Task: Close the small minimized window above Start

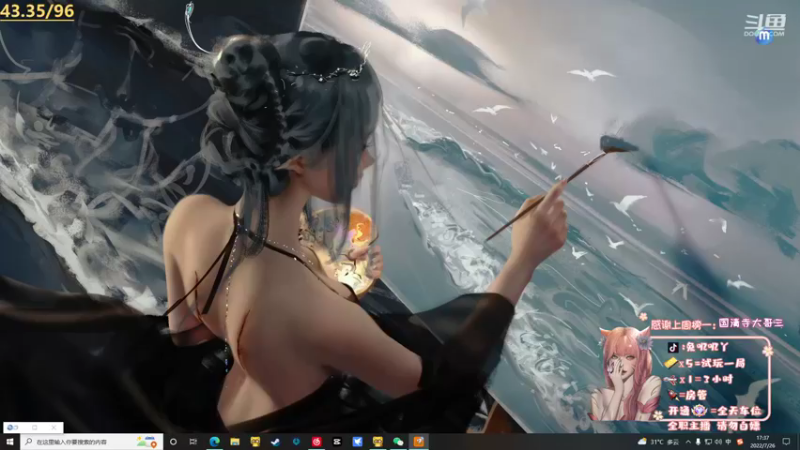Action: 54,428
